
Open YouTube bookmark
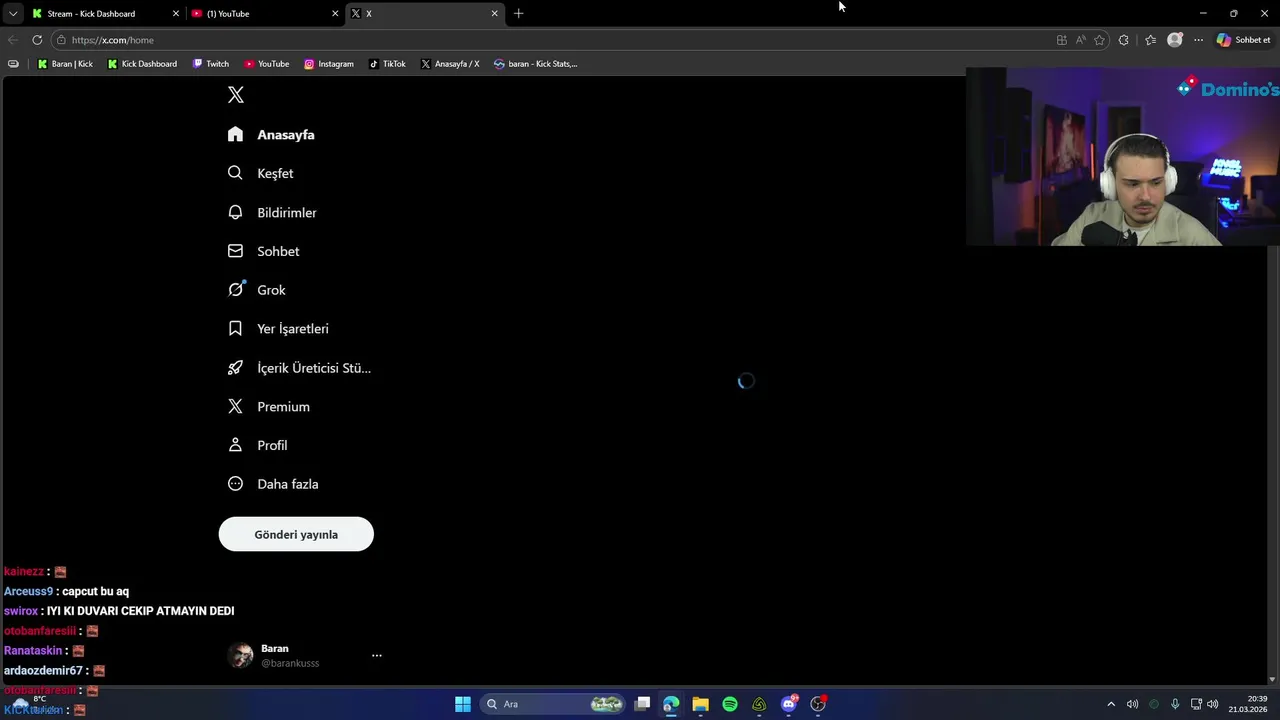267,64
